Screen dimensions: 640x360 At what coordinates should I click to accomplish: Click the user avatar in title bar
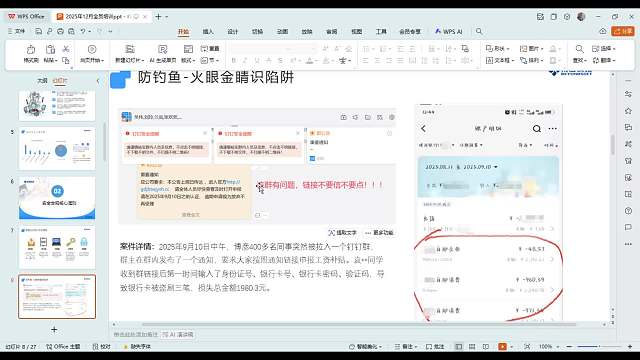coord(581,17)
